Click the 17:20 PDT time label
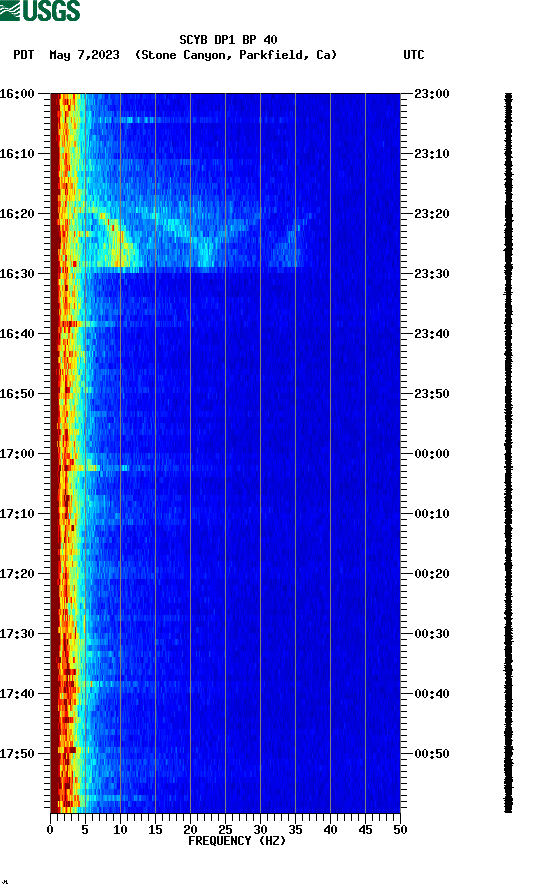The height and width of the screenshot is (893, 552). 17,574
